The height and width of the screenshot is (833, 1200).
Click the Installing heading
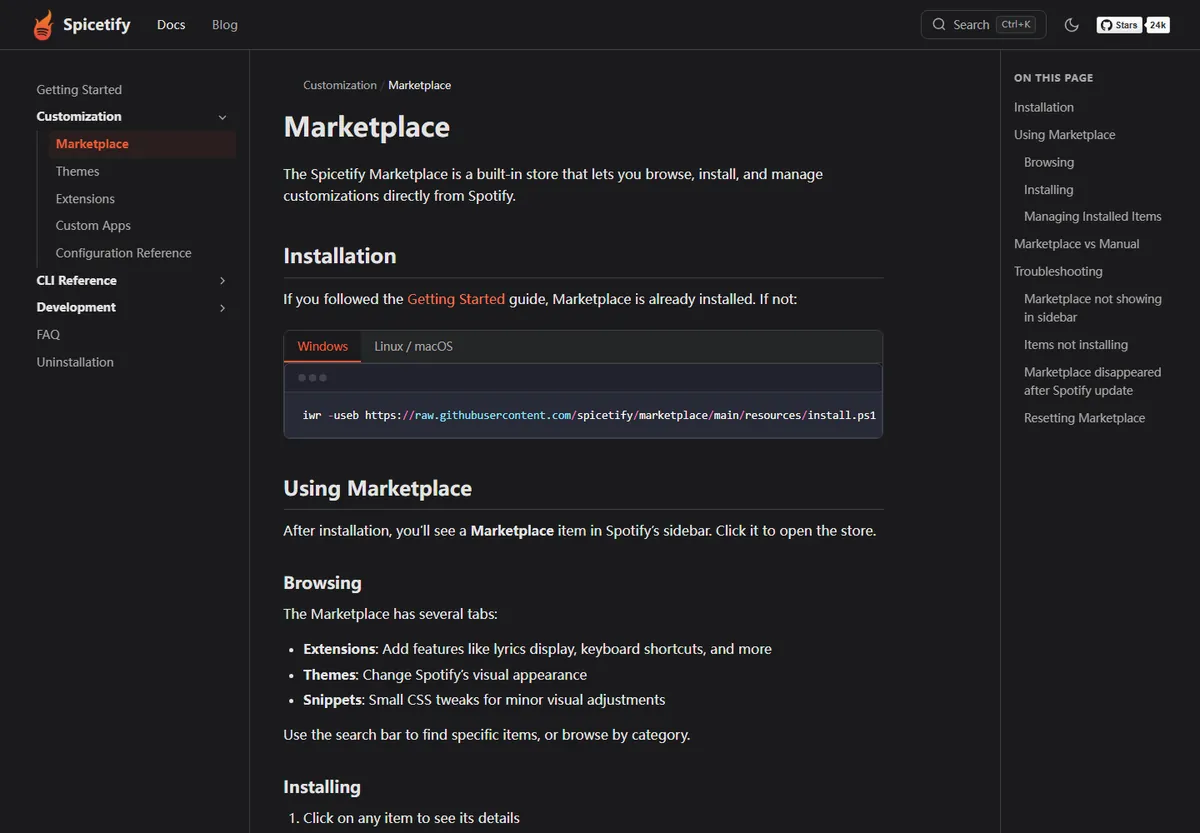(x=322, y=787)
